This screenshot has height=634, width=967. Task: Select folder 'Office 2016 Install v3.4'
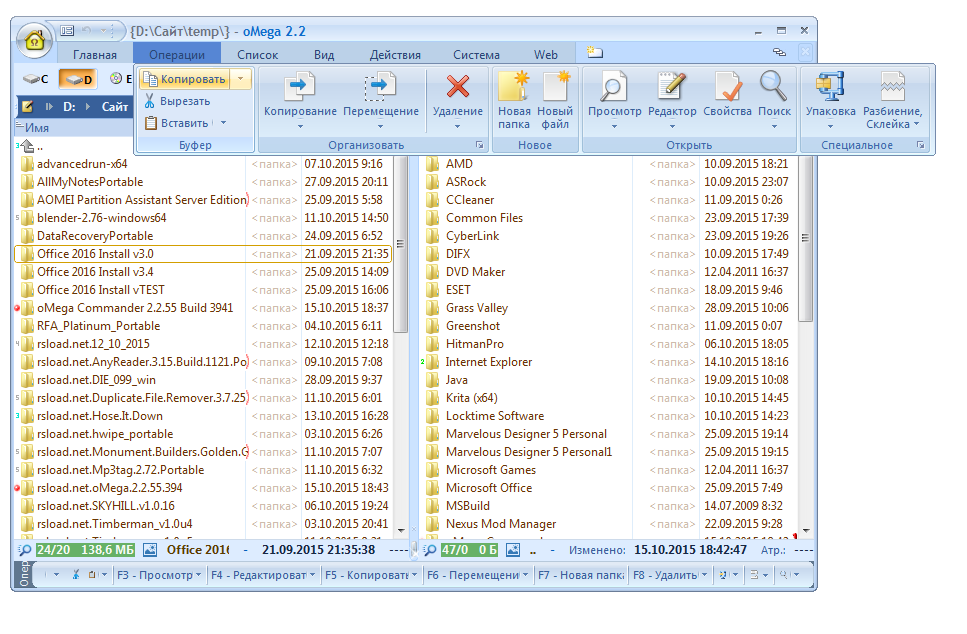[202, 272]
